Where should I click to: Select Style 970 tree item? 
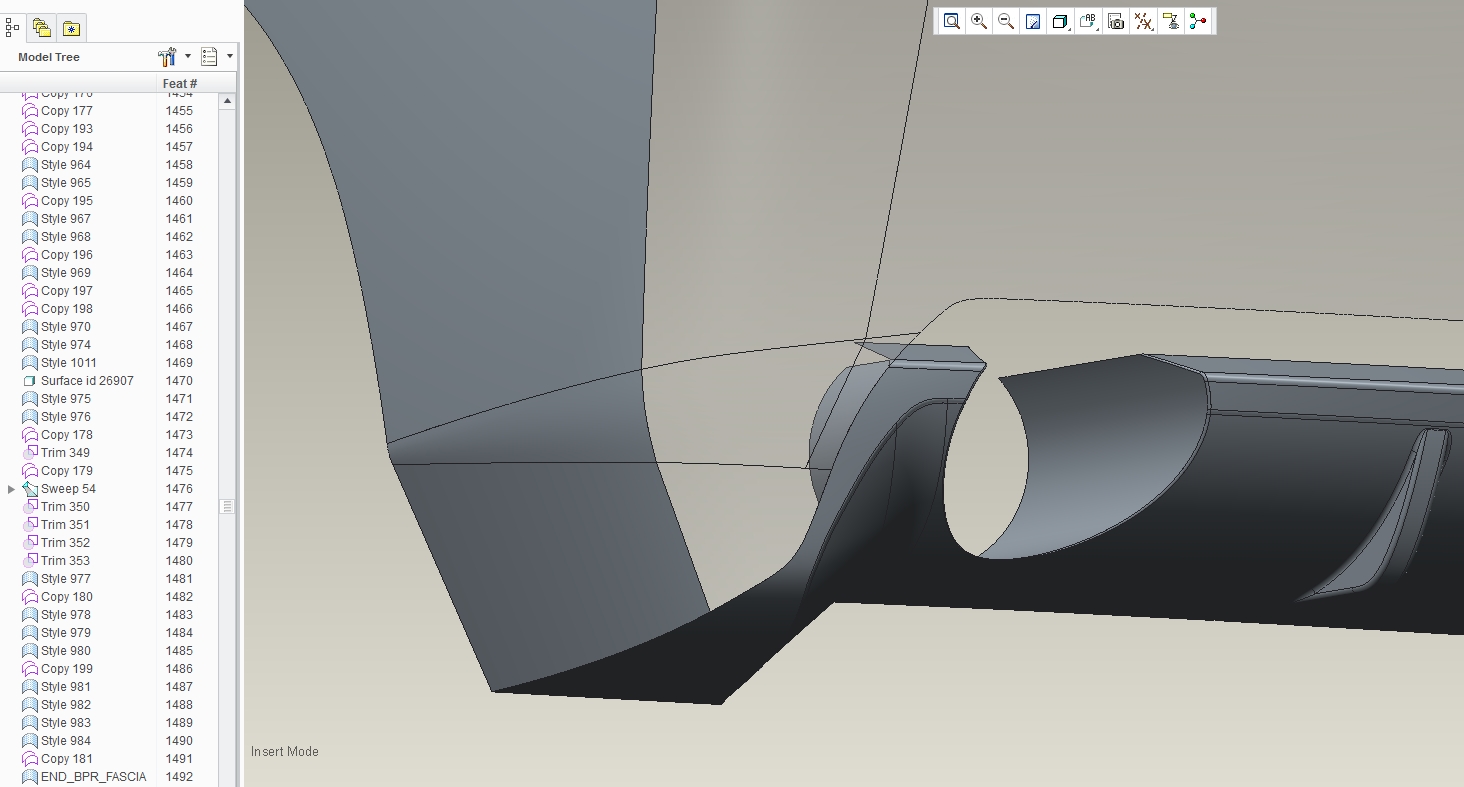(66, 327)
